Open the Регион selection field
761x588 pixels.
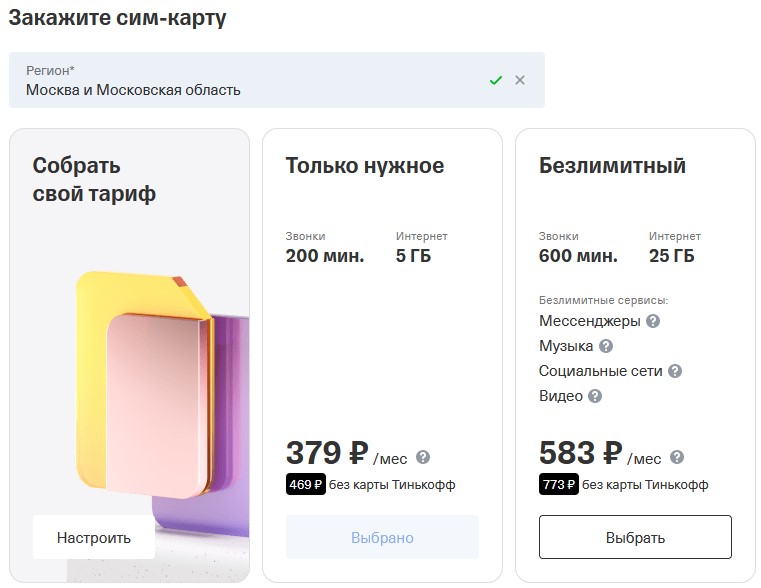pos(277,80)
